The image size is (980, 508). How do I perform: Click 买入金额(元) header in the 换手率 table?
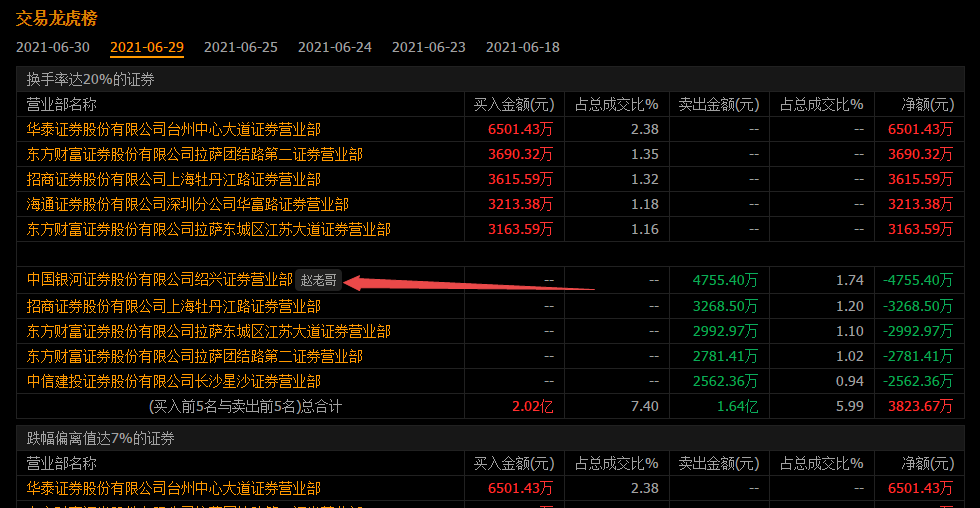tap(514, 104)
